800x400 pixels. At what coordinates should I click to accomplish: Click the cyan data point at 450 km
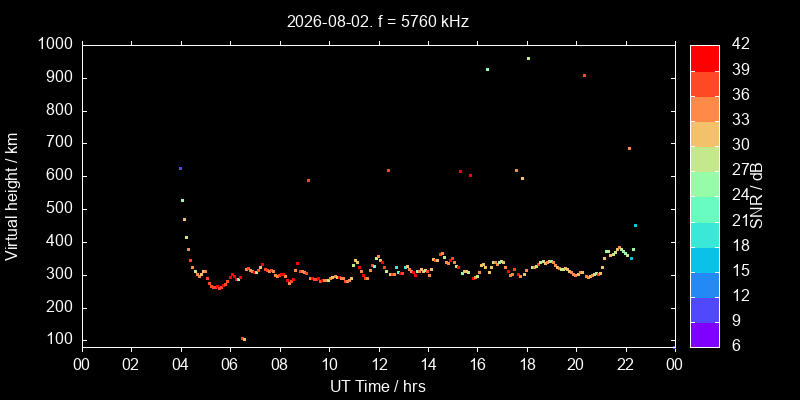click(x=635, y=225)
